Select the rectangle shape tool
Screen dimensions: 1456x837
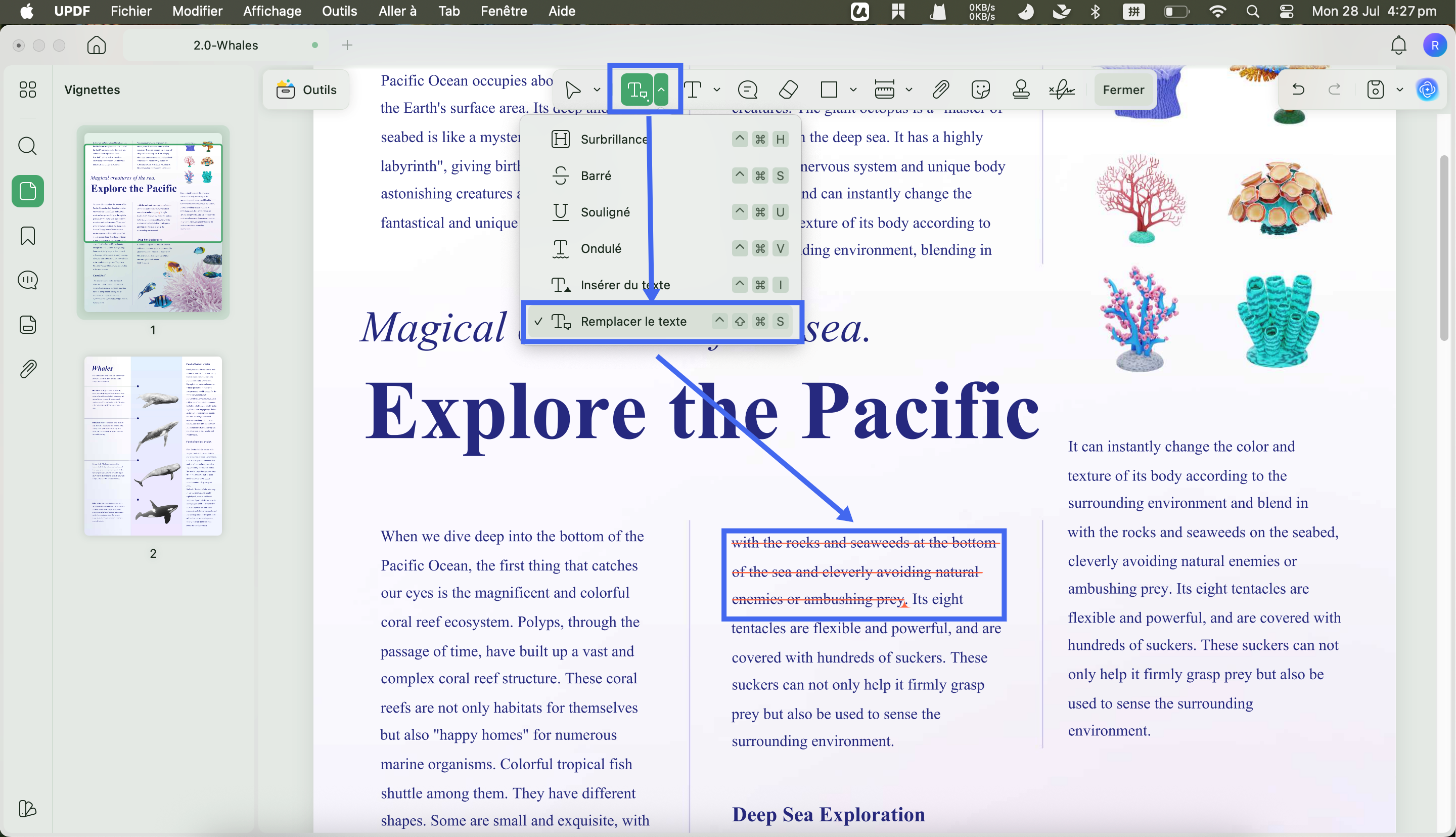coord(829,90)
